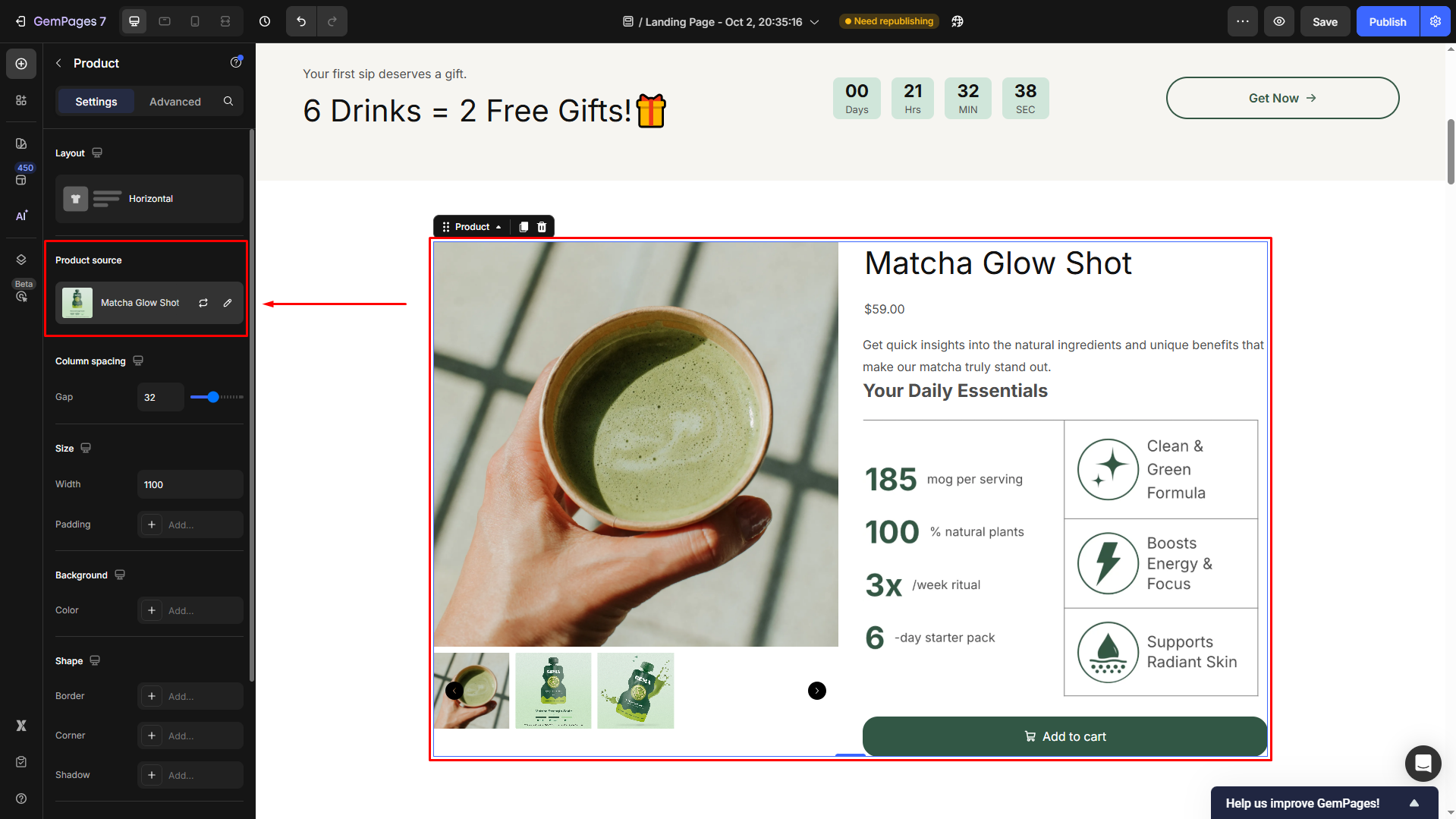
Task: Click the Width value field
Action: point(190,484)
